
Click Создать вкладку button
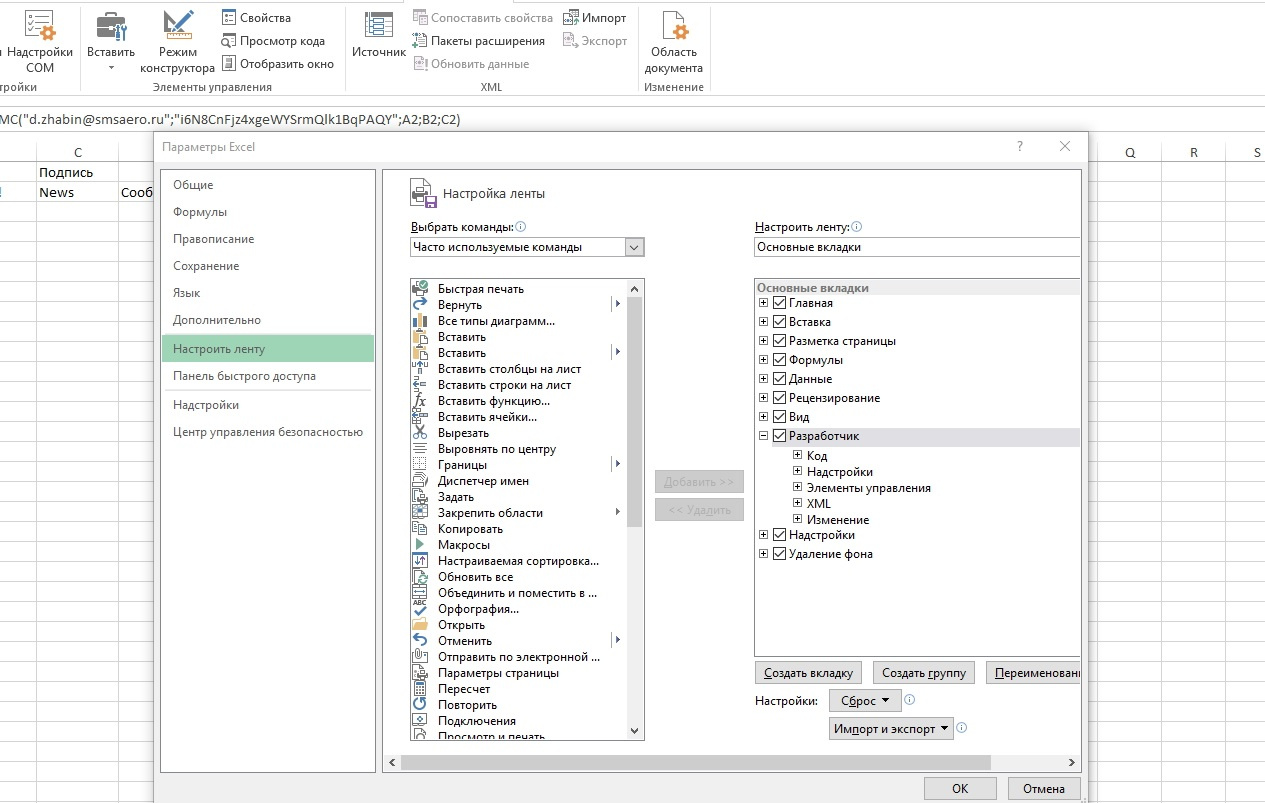(x=808, y=673)
